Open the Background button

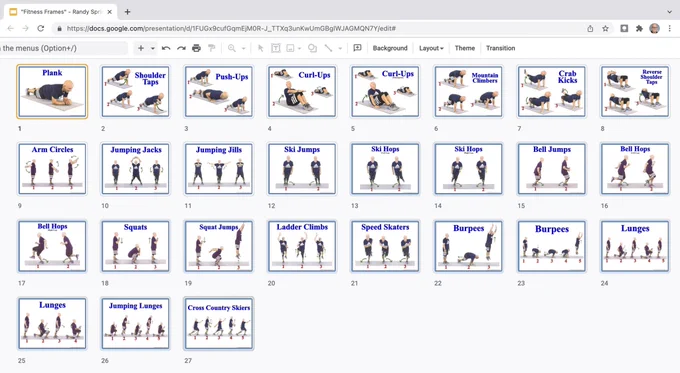tap(390, 48)
